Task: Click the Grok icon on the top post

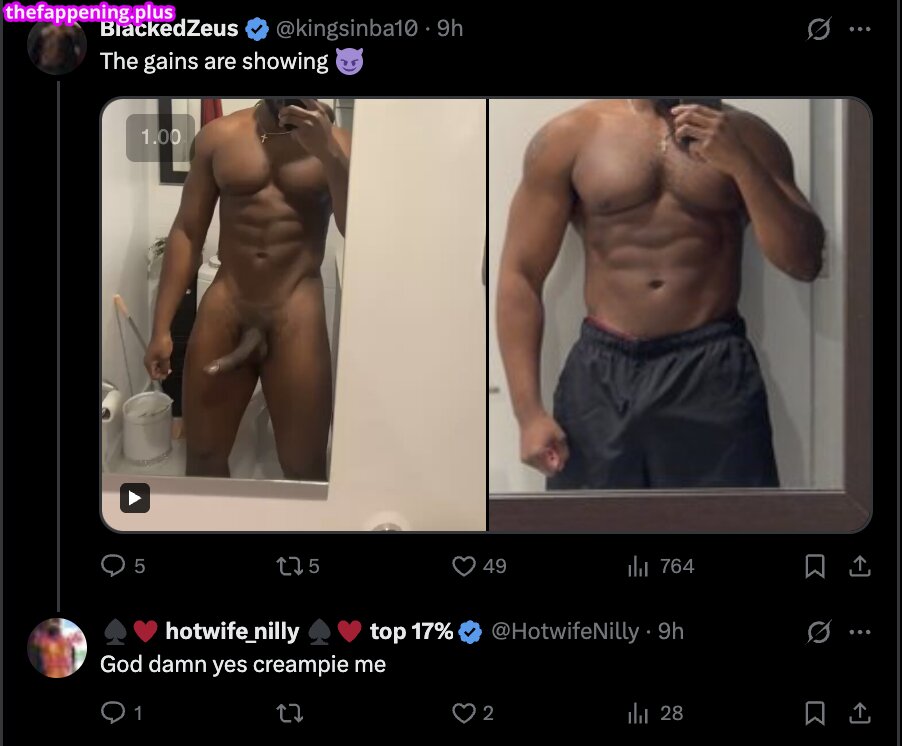Action: (818, 29)
